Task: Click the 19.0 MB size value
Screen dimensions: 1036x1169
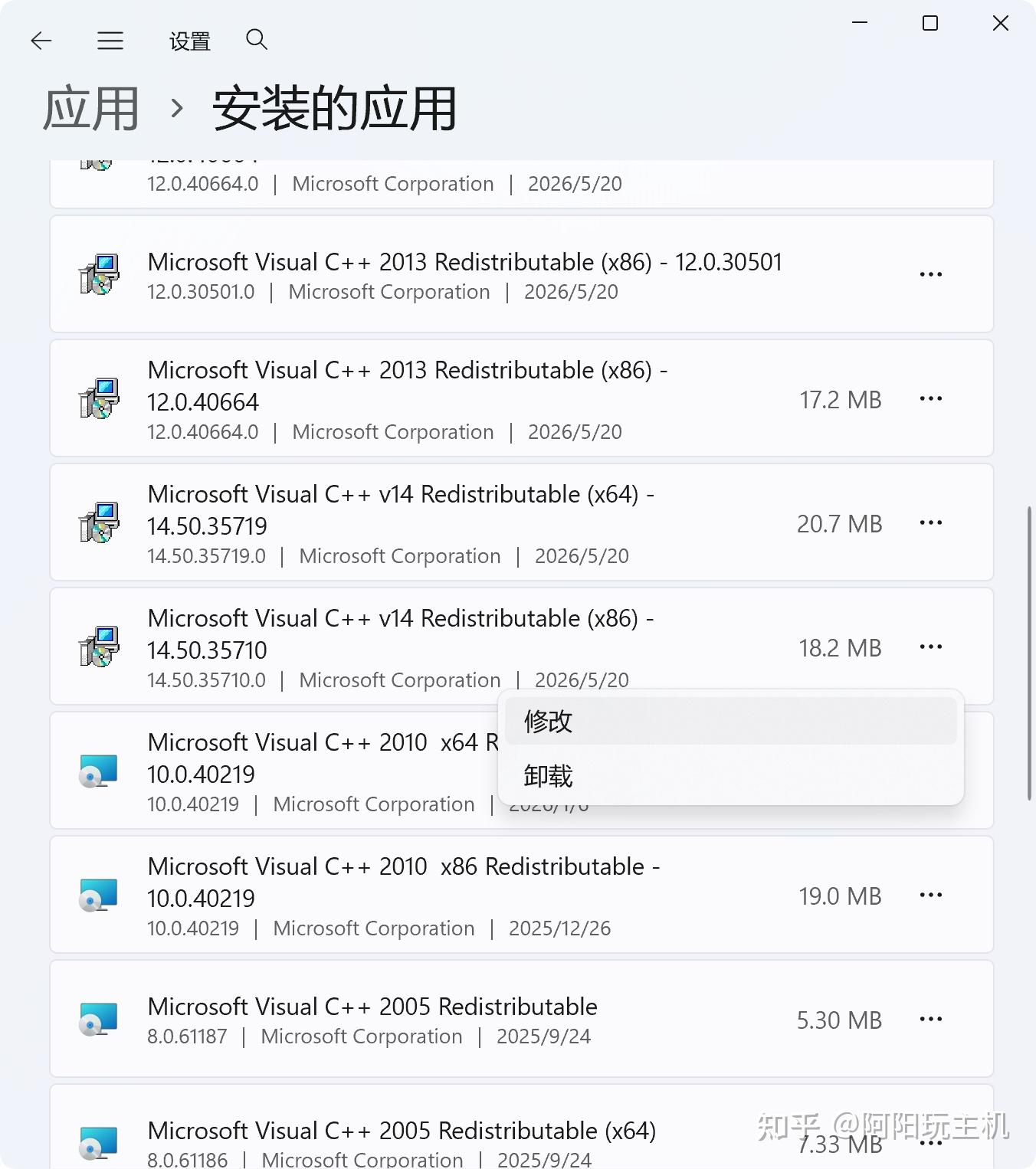Action: 841,896
